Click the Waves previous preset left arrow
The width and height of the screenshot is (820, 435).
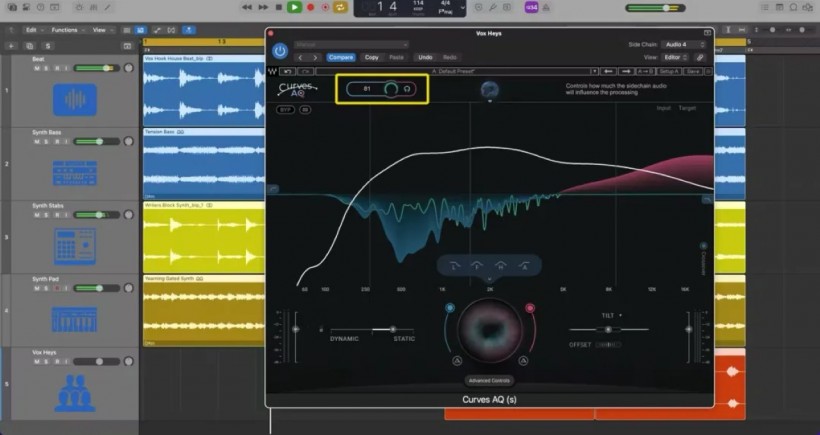tap(608, 71)
